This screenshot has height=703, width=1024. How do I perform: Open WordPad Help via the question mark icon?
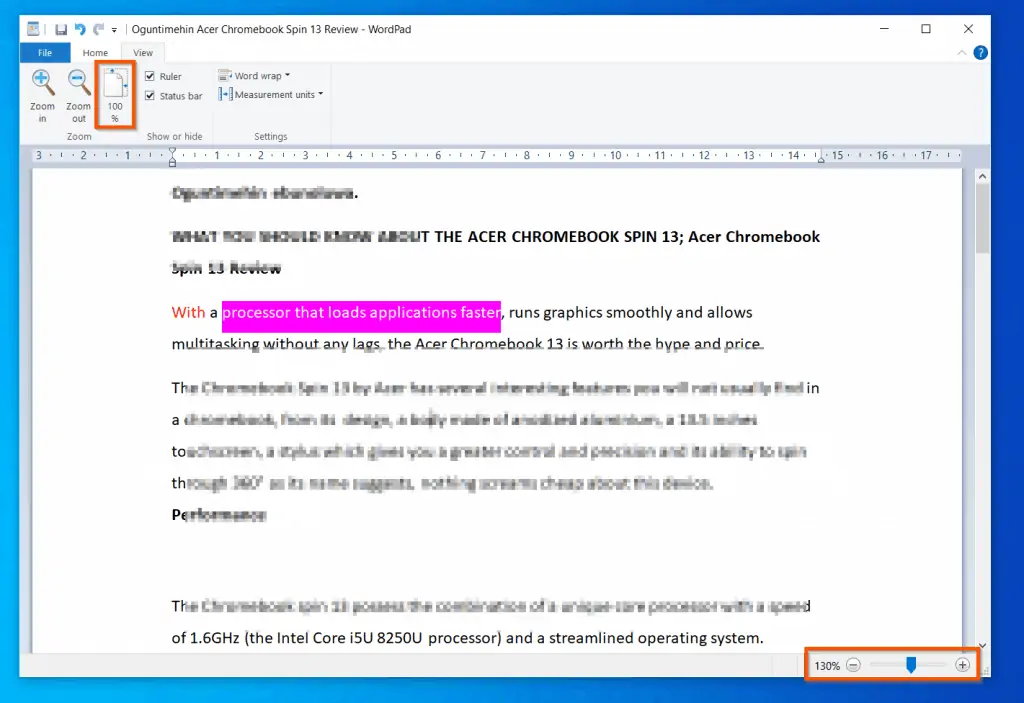[980, 53]
